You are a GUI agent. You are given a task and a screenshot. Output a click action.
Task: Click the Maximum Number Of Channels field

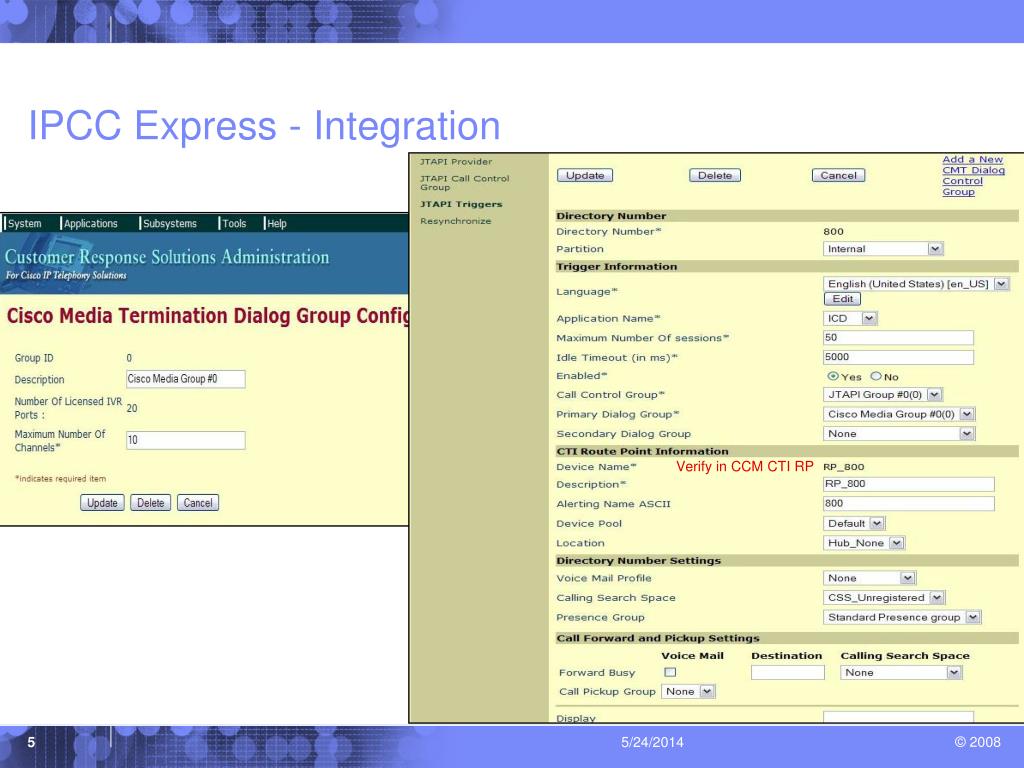point(185,440)
